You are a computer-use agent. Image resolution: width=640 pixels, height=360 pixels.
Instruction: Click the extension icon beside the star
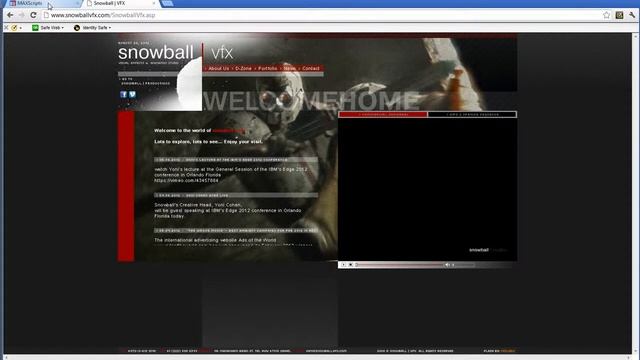coord(619,15)
